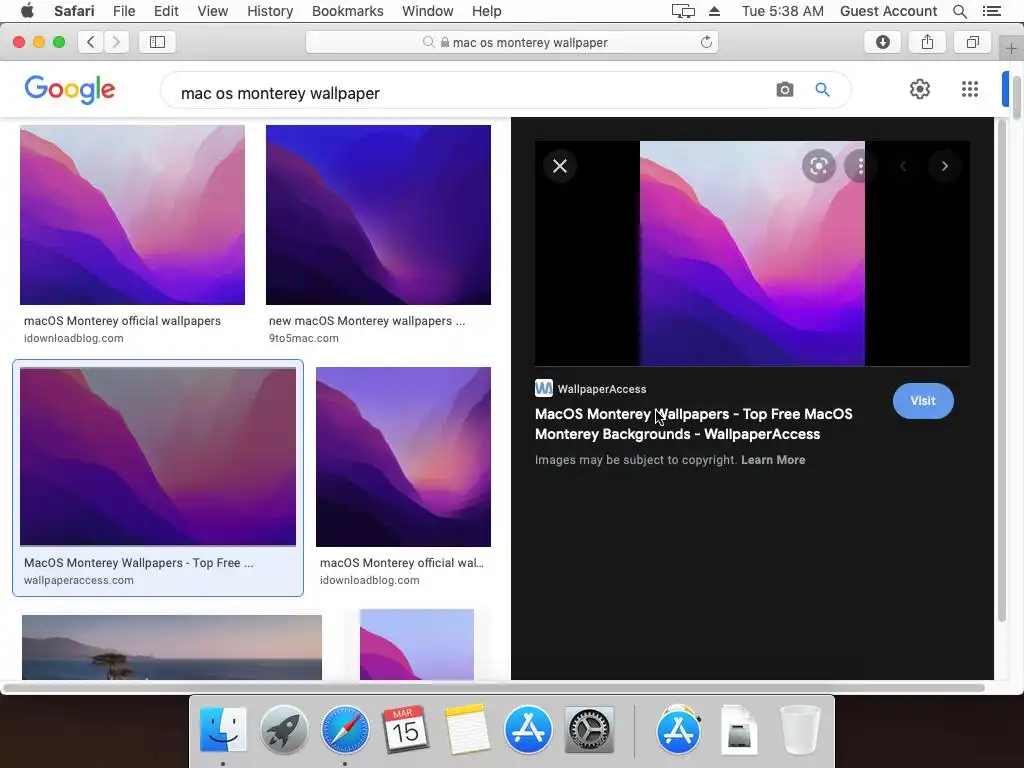Show previous image in preview
Image resolution: width=1024 pixels, height=768 pixels.
pos(903,166)
